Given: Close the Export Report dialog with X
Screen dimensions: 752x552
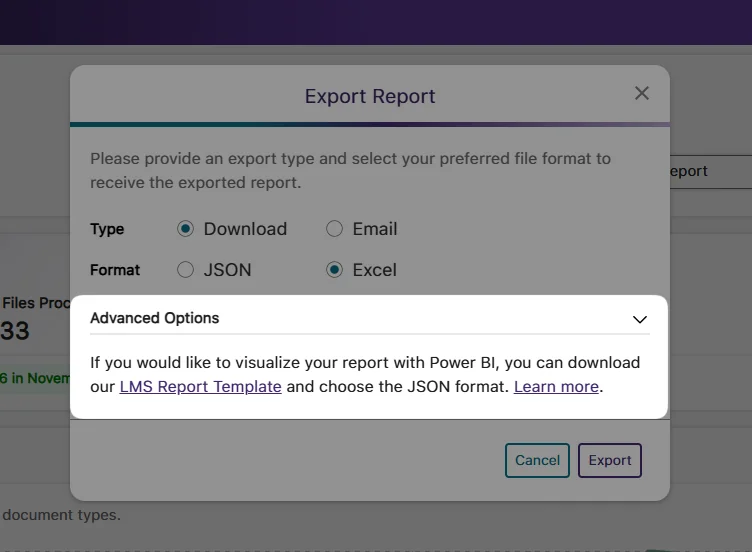Looking at the screenshot, I should tap(642, 93).
